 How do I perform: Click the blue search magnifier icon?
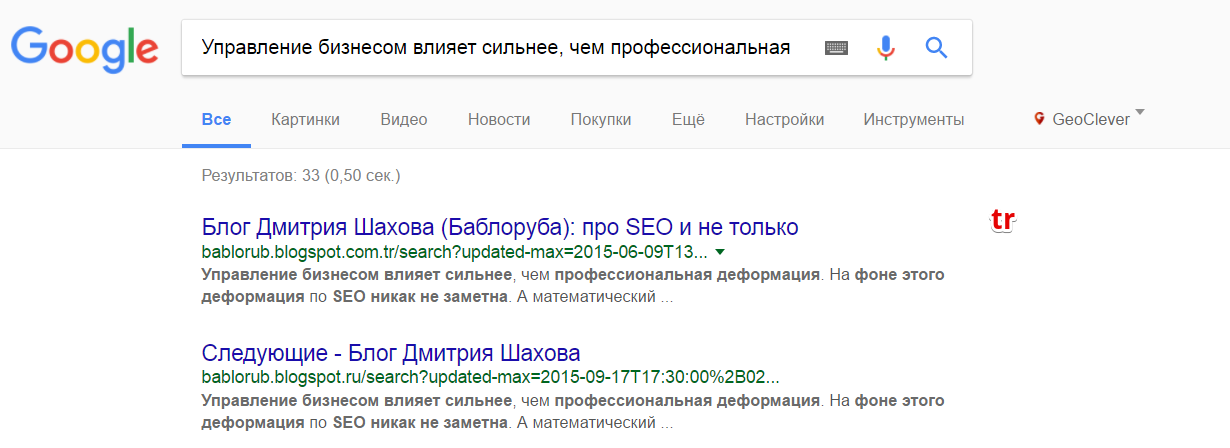pyautogui.click(x=936, y=47)
